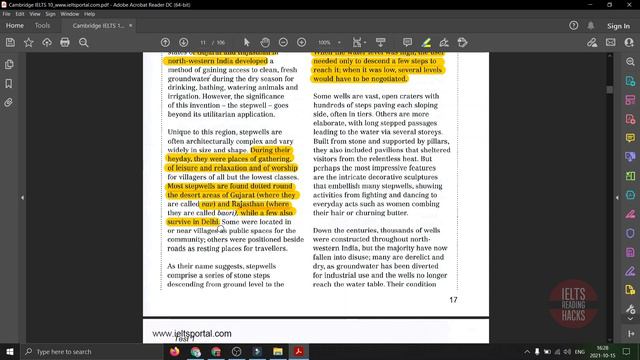Viewport: 640px width, 360px height.
Task: Click the vertical scrollbar thumb
Action: pyautogui.click(x=609, y=89)
